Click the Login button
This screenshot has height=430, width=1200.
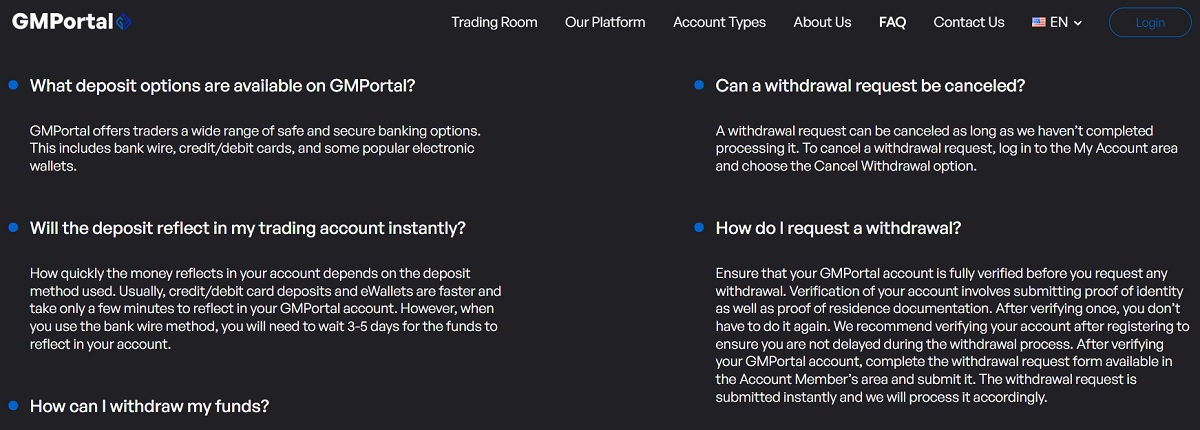[x=1150, y=22]
